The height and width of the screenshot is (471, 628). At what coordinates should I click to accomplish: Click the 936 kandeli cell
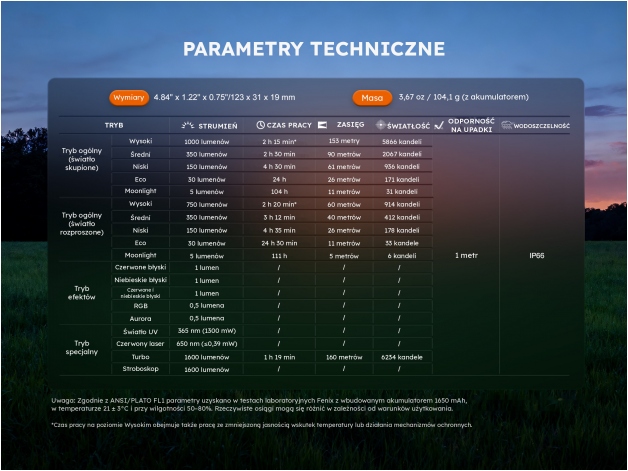tap(402, 167)
